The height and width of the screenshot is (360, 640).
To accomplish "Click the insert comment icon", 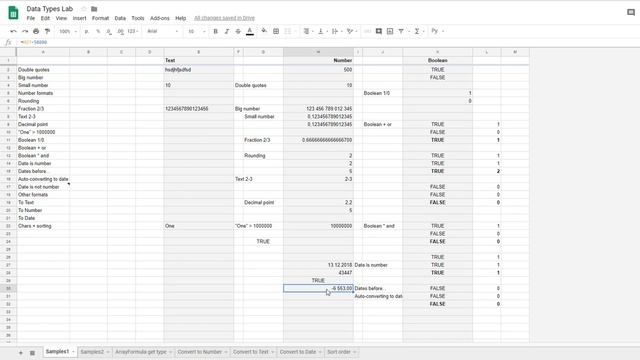I will [379, 31].
